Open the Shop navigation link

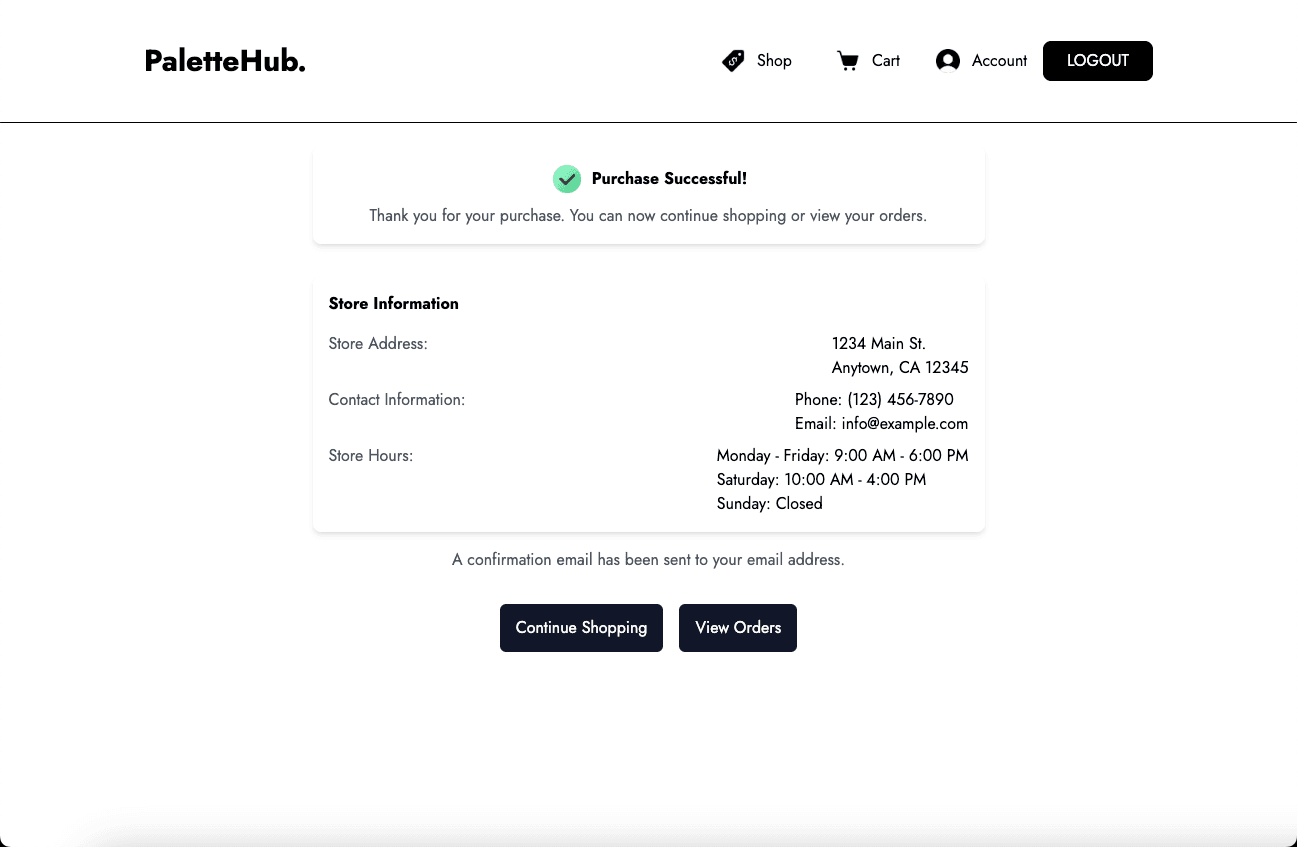[774, 61]
